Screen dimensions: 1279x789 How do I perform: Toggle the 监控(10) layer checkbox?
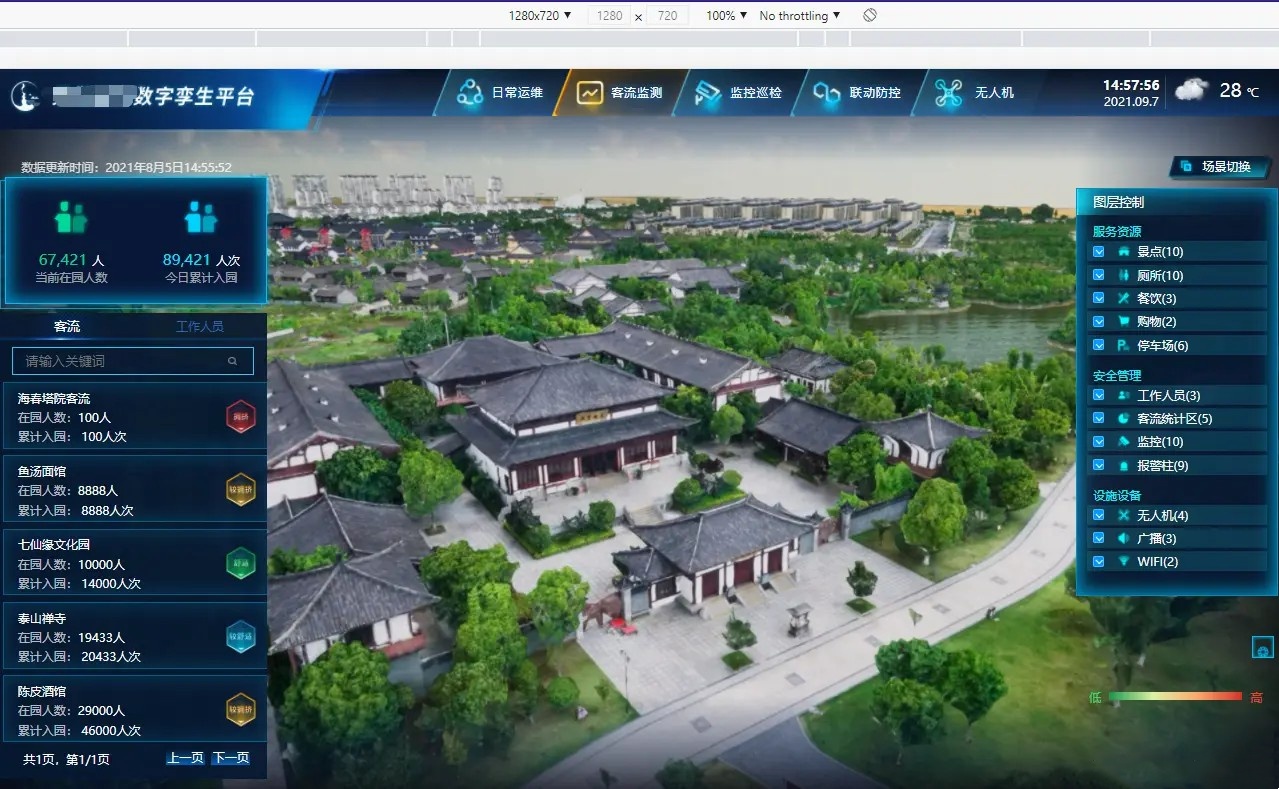coord(1099,442)
